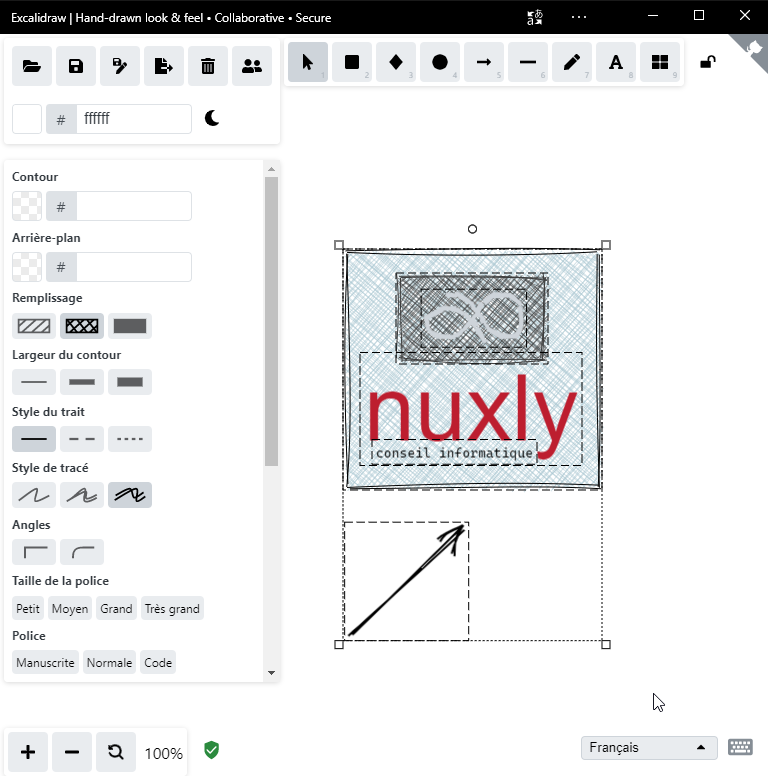This screenshot has height=776, width=768.
Task: Click the panel scroll up arrow
Action: tap(271, 169)
